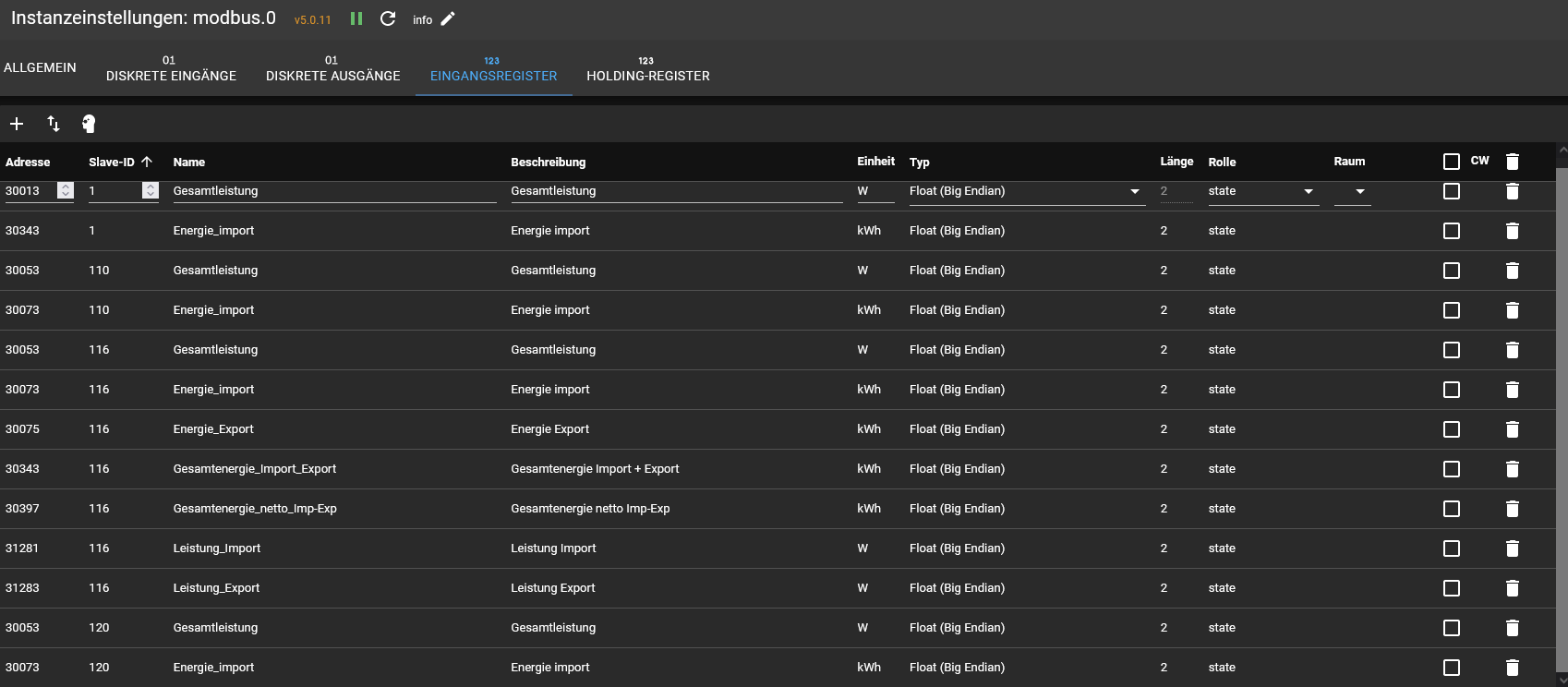Click the Einheit column header
Screen dimensions: 1568x687
(875, 162)
